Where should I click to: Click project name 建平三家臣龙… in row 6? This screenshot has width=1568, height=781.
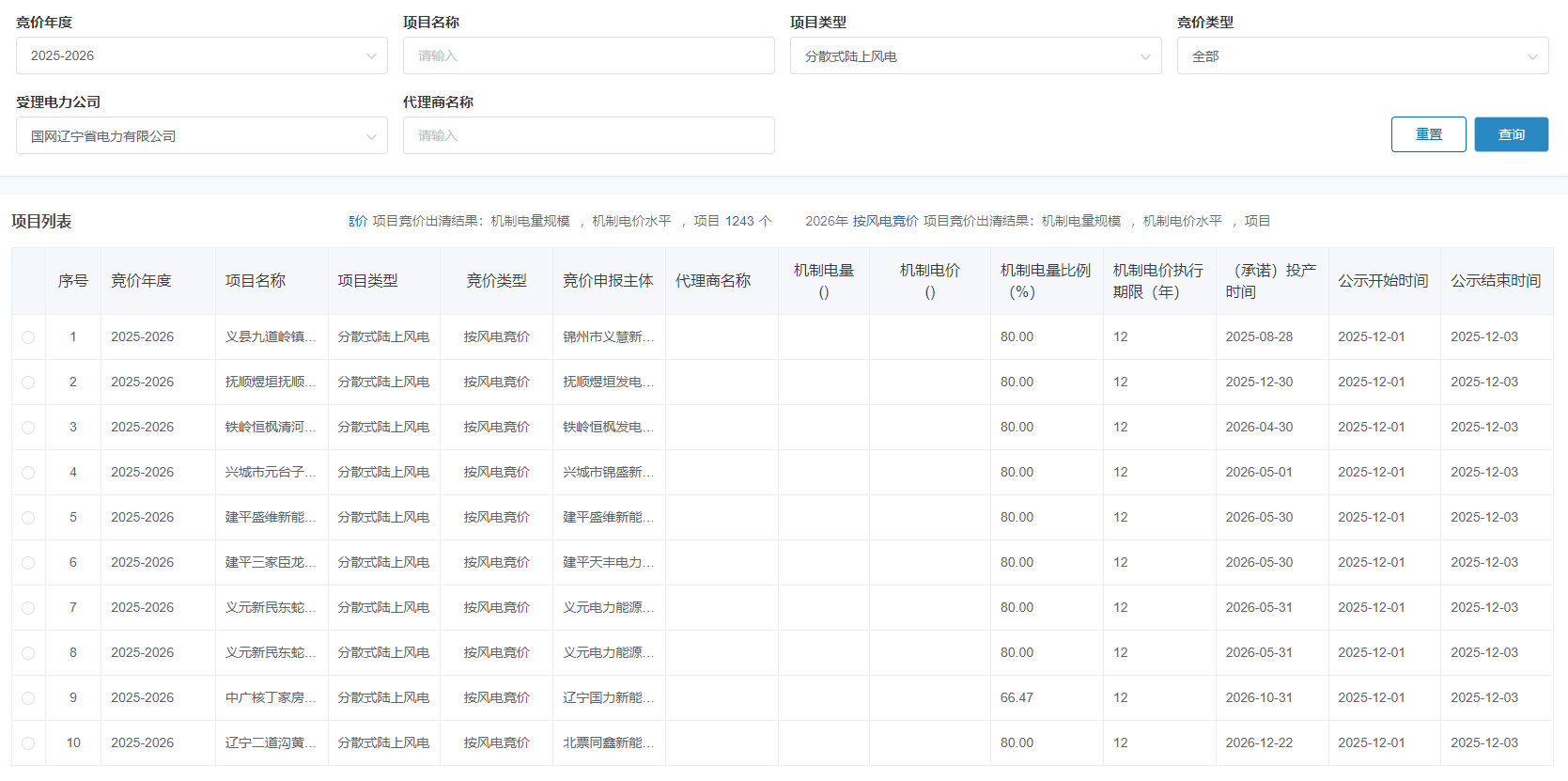pos(271,563)
